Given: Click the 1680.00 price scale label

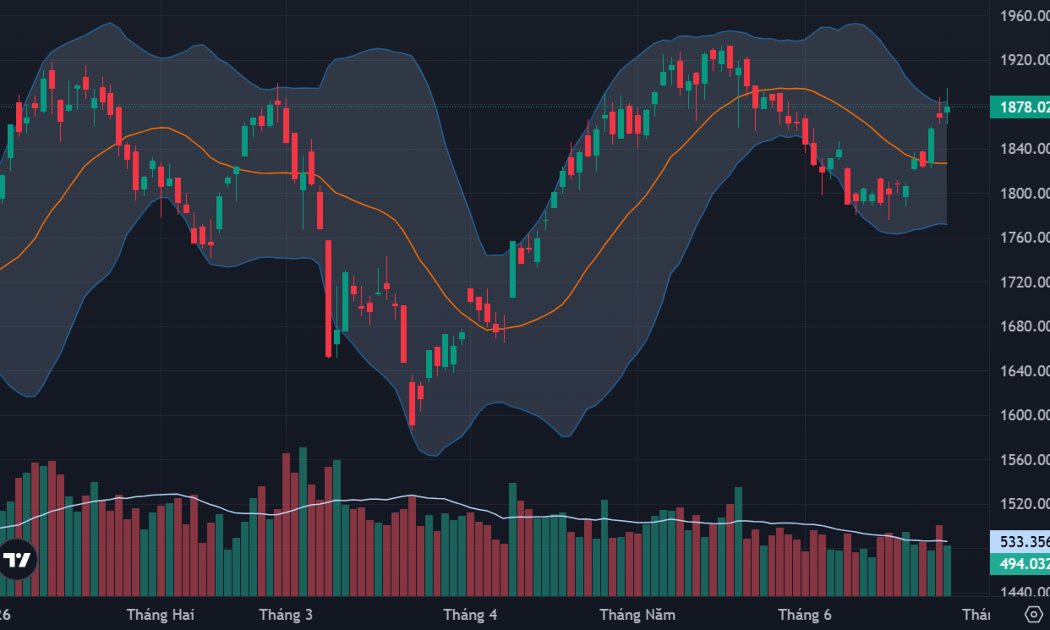Looking at the screenshot, I should click(1025, 326).
